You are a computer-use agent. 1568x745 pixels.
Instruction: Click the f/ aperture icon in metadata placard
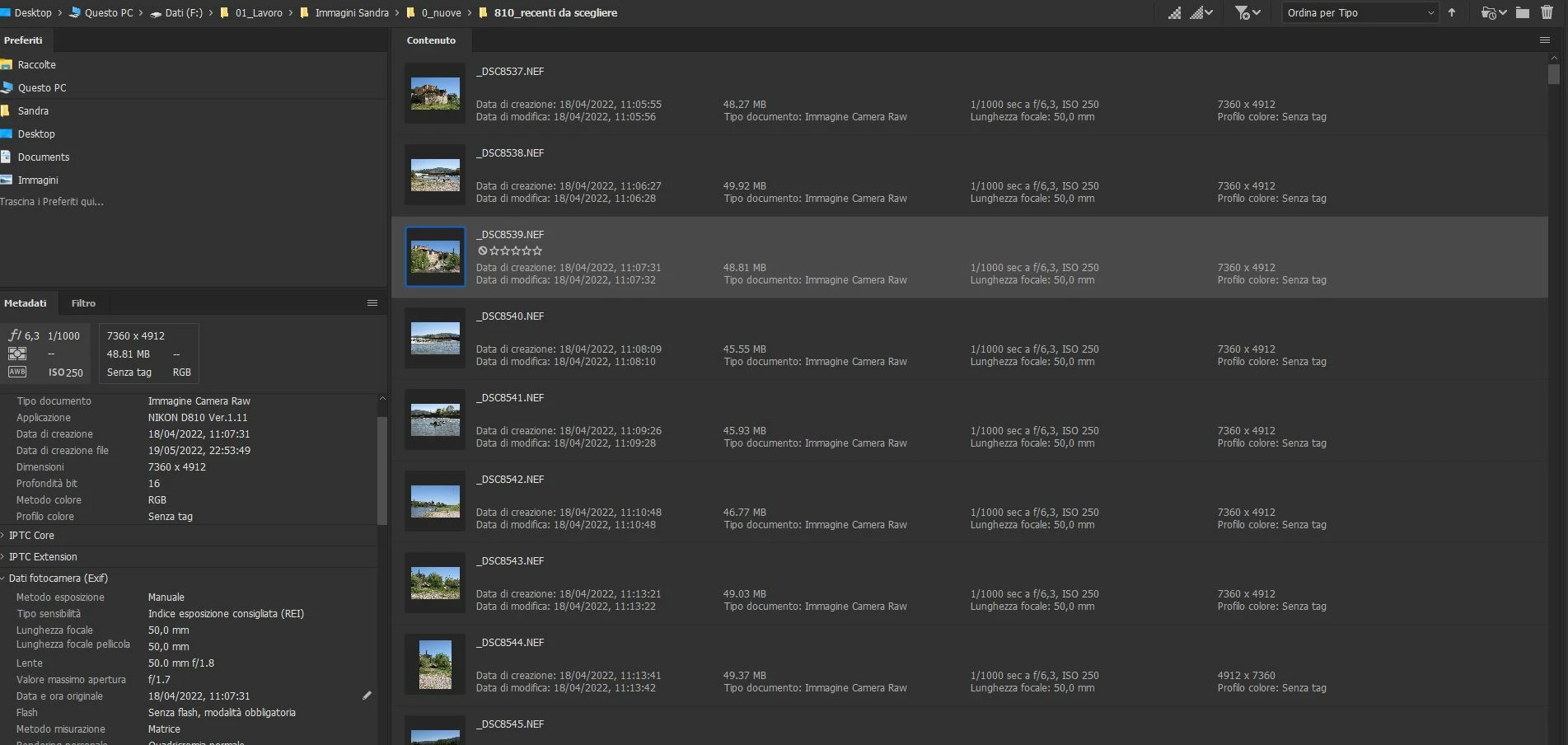15,335
